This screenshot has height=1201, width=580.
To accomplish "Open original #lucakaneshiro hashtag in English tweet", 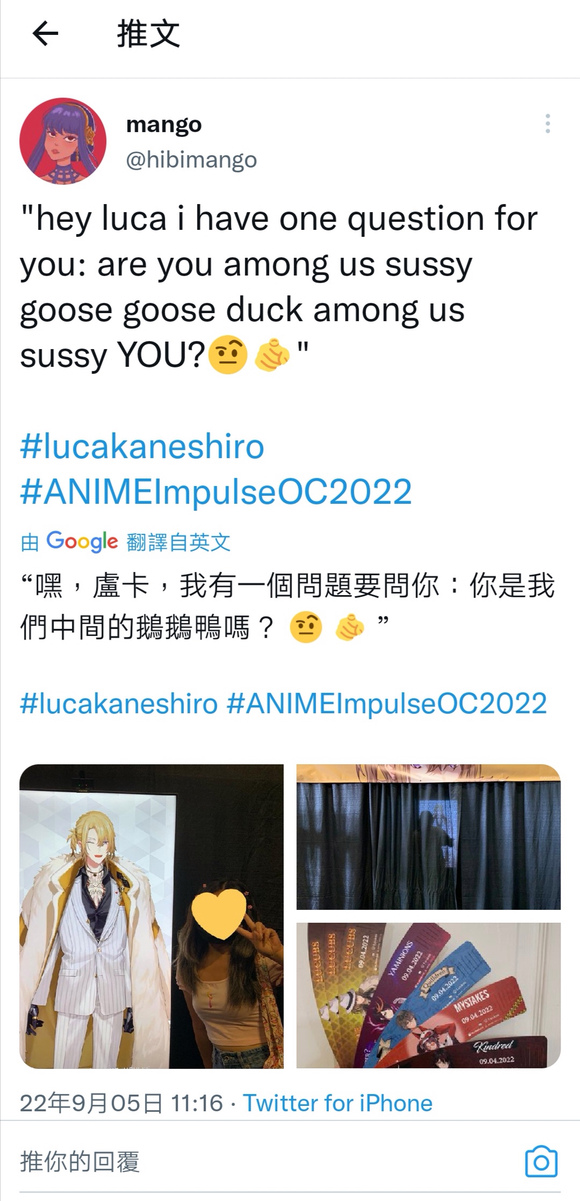I will tap(142, 446).
